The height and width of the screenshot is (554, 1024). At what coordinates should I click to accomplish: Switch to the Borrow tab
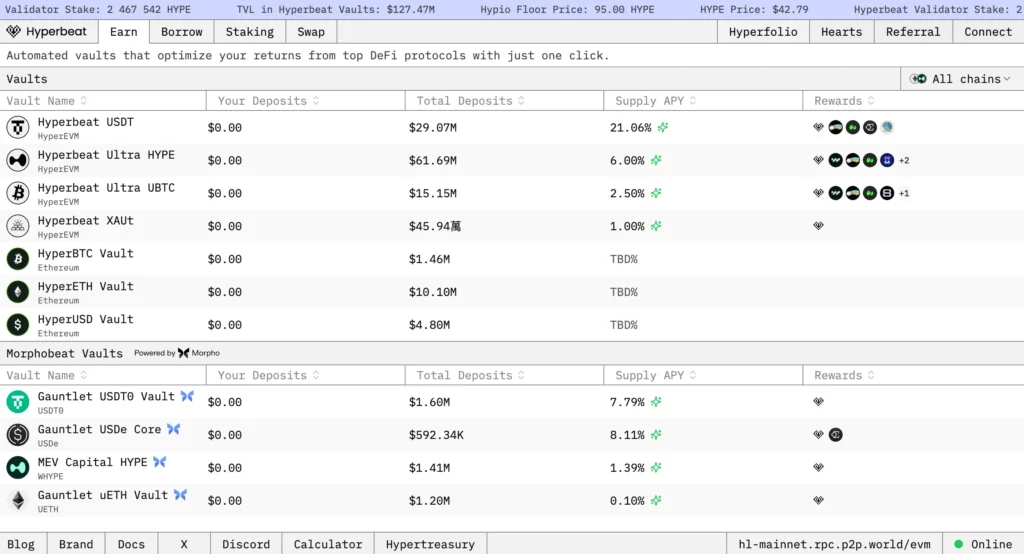pos(181,32)
